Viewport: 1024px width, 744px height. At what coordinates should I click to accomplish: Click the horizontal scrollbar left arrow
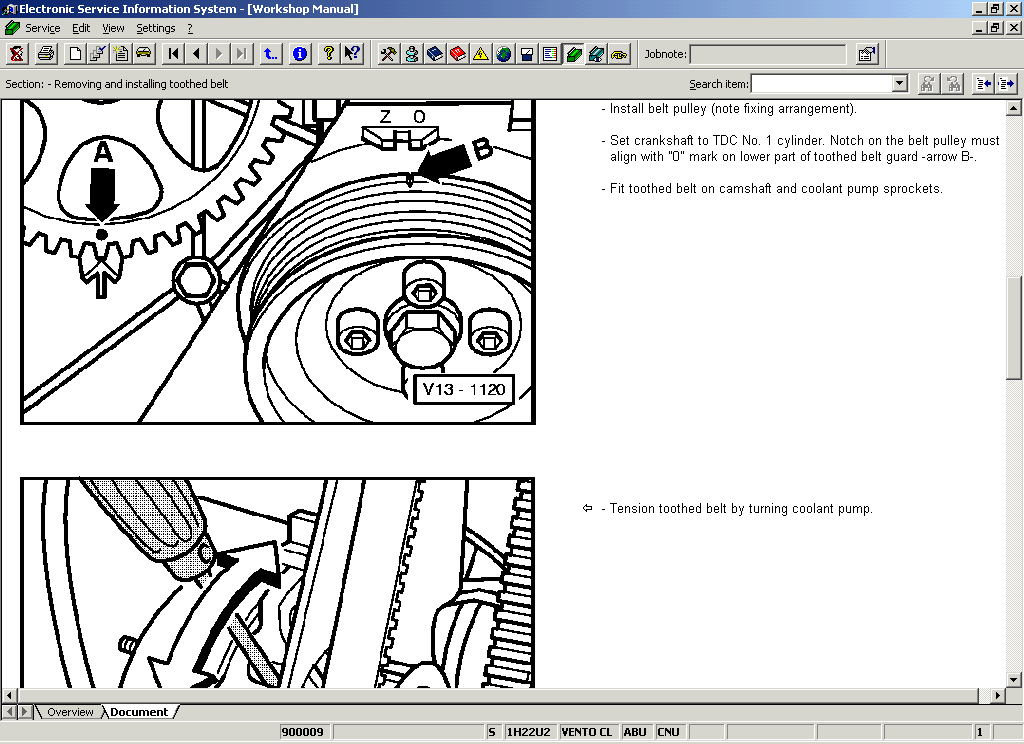9,696
